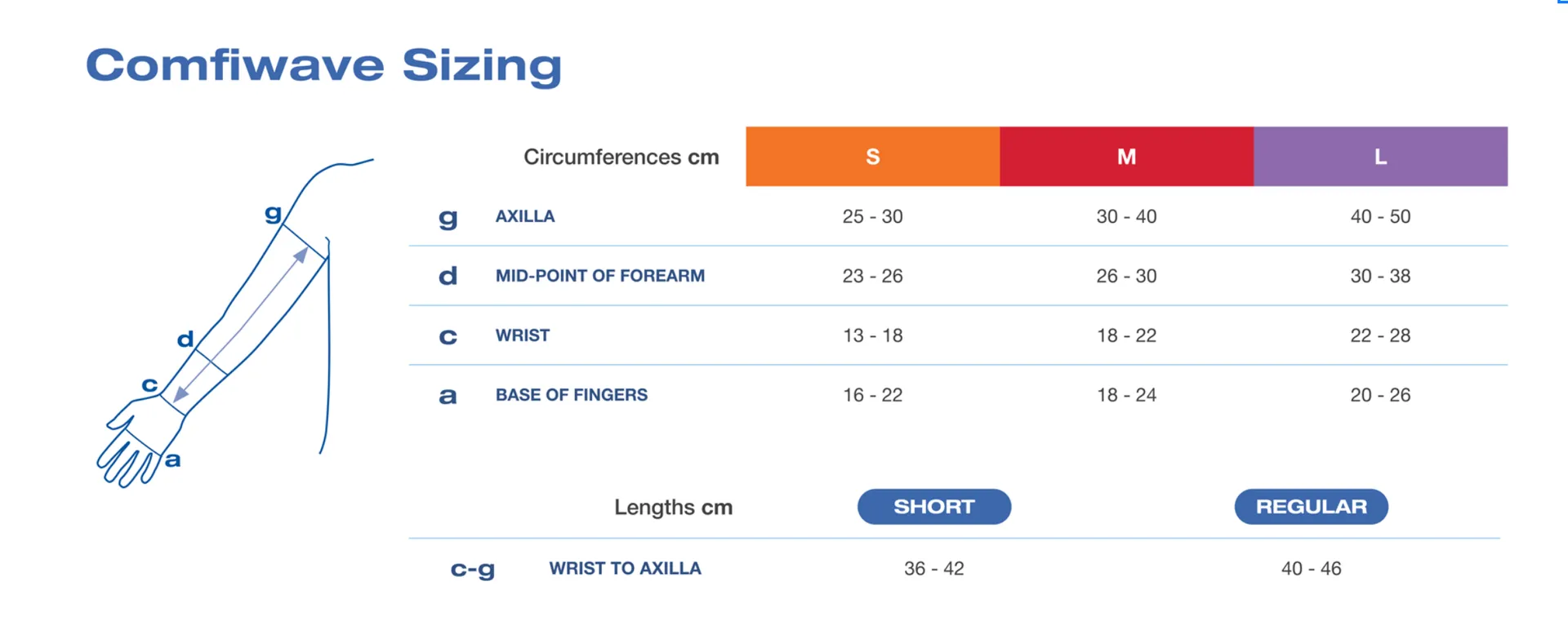Select the red M size header
Viewport: 1568px width, 617px height.
(x=1126, y=157)
